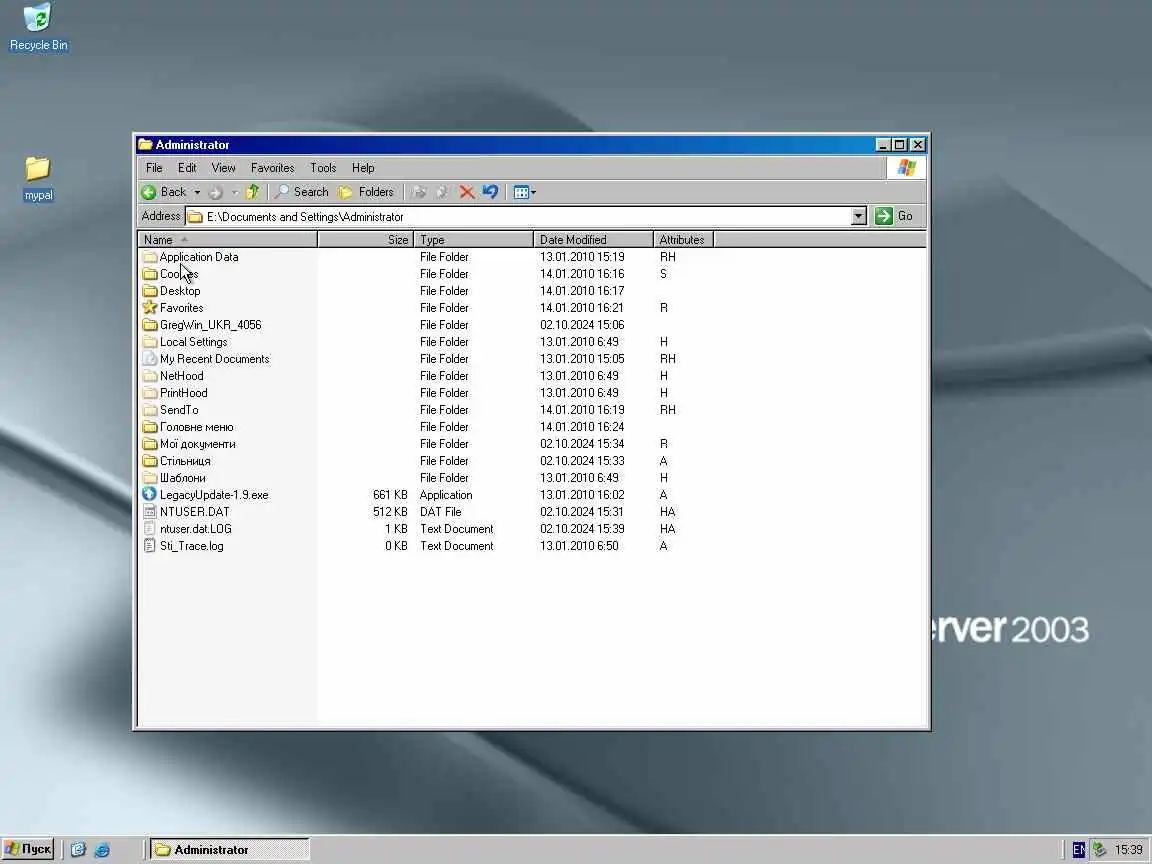This screenshot has height=864, width=1152.
Task: Click the Administrator taskbar button
Action: [x=230, y=850]
